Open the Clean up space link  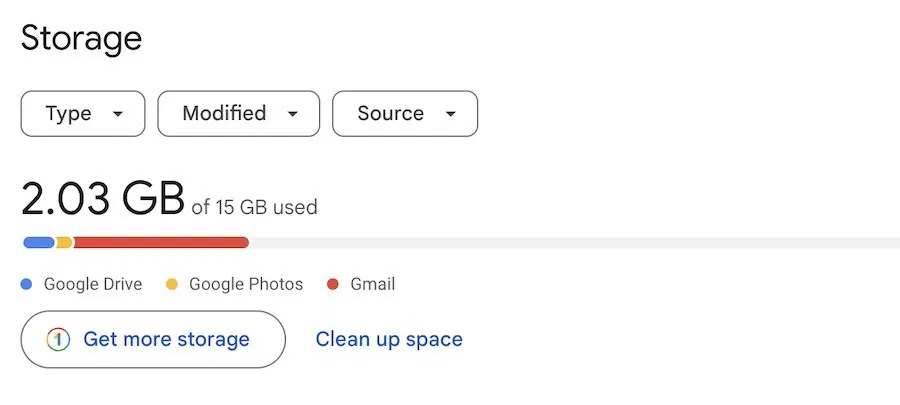click(389, 340)
